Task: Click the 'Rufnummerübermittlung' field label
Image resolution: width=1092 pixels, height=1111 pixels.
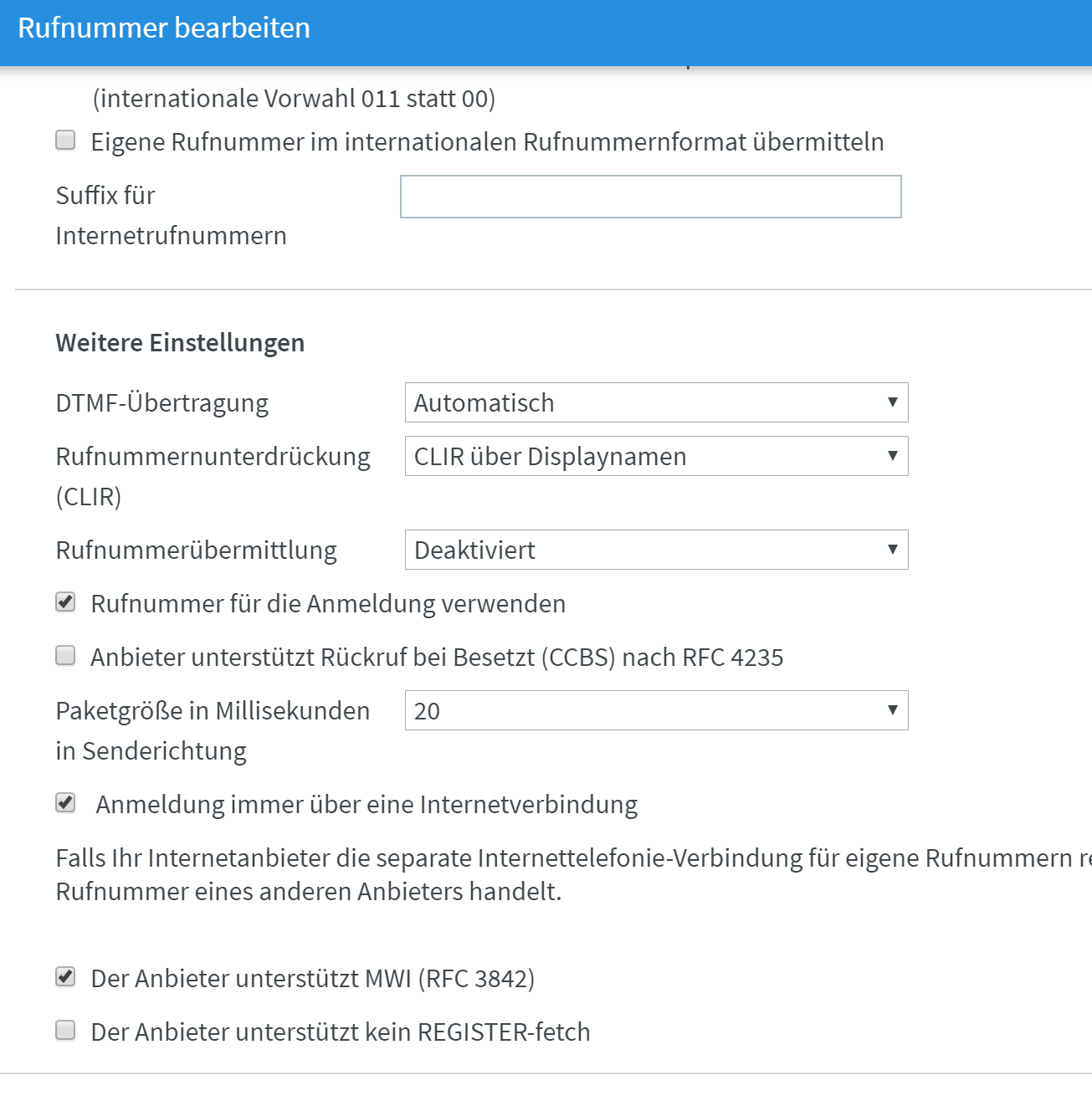Action: pos(196,550)
